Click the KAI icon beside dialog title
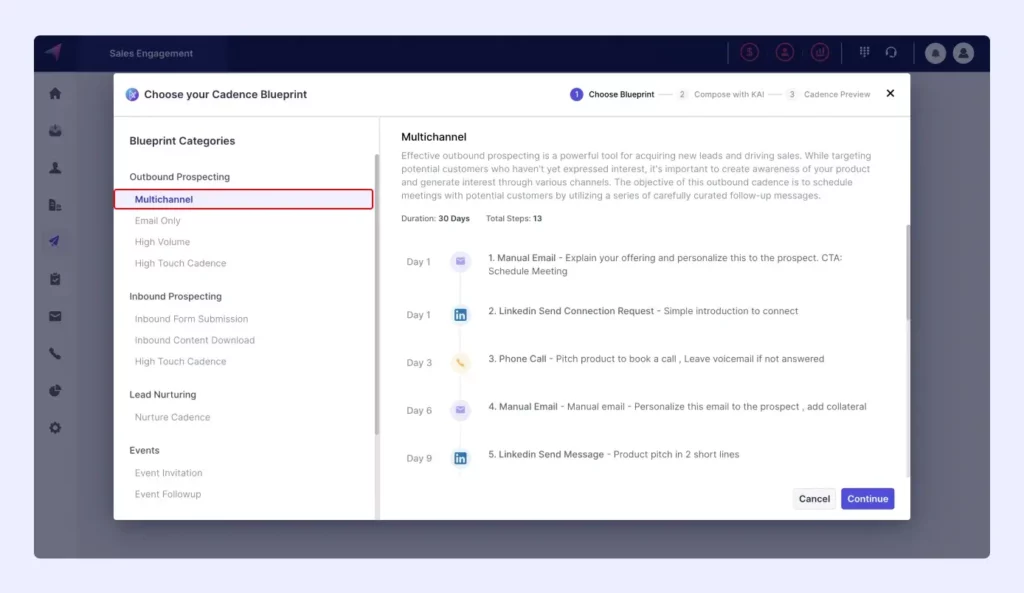Image resolution: width=1024 pixels, height=593 pixels. pos(132,94)
